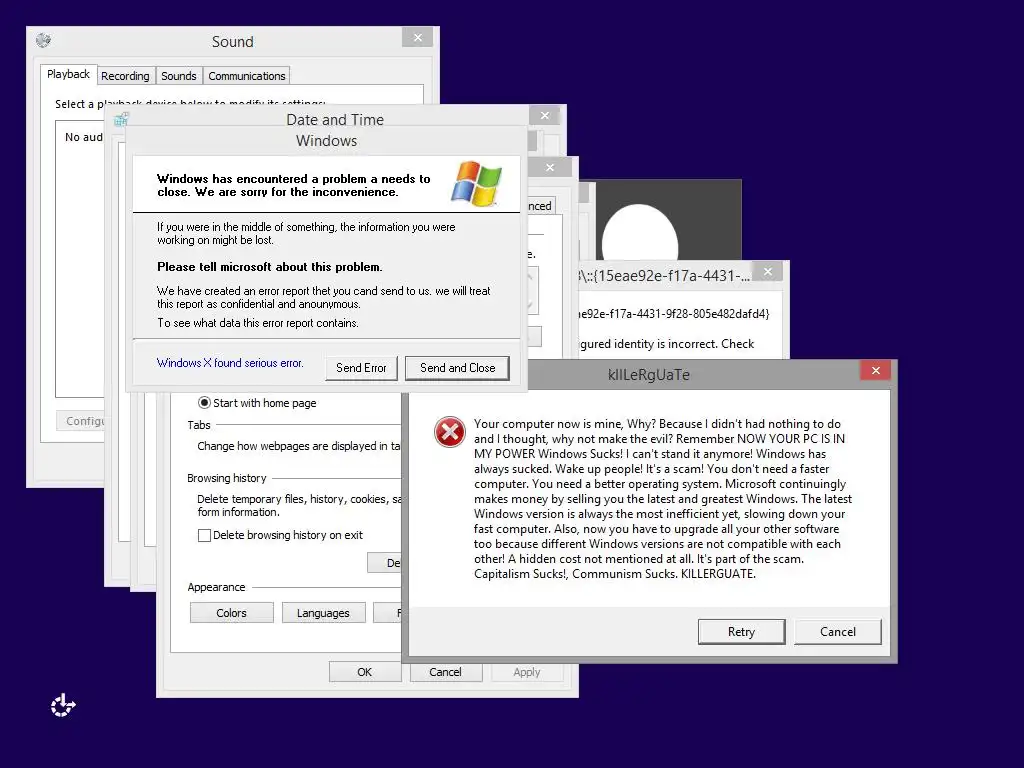Close the Sound window

(x=418, y=38)
